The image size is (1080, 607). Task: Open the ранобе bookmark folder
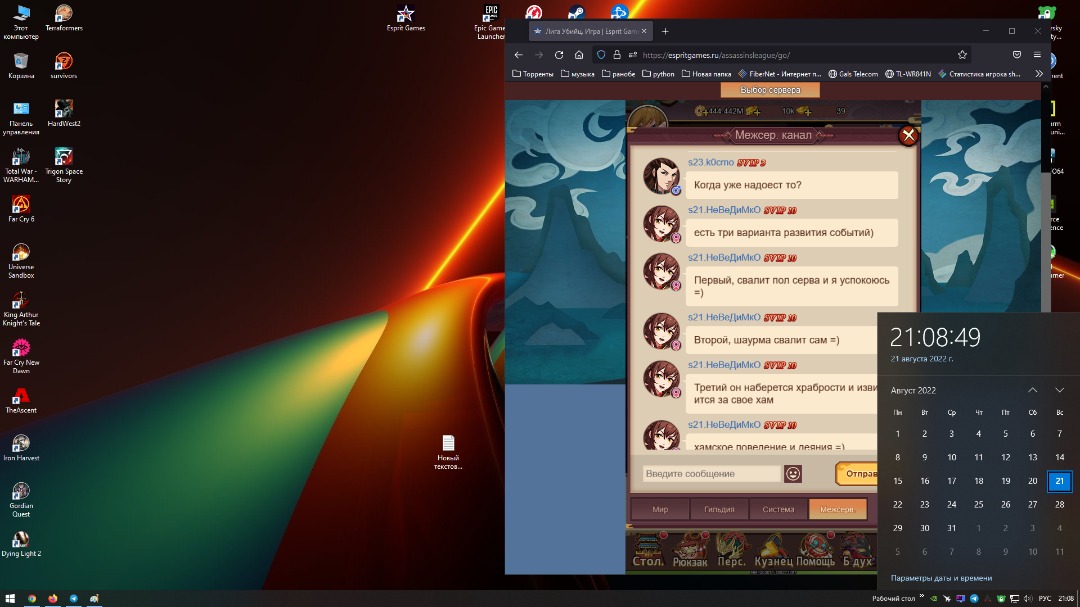coord(619,74)
